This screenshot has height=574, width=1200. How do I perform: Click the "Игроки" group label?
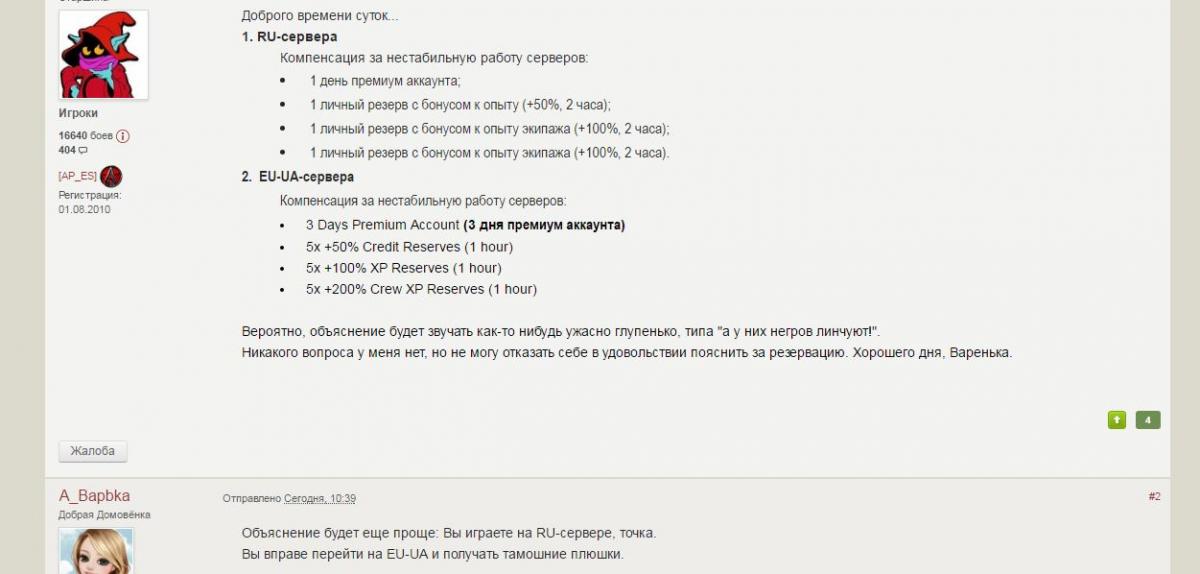tap(78, 114)
